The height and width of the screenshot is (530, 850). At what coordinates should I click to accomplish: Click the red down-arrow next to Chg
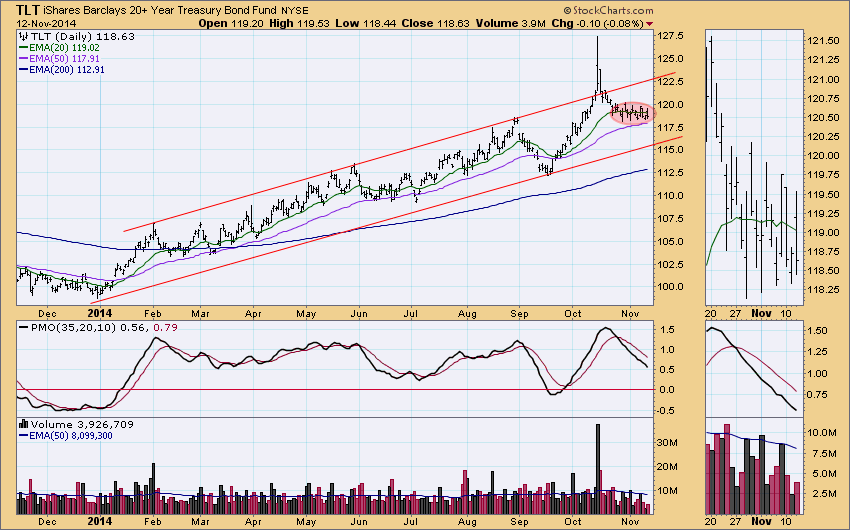[x=677, y=22]
